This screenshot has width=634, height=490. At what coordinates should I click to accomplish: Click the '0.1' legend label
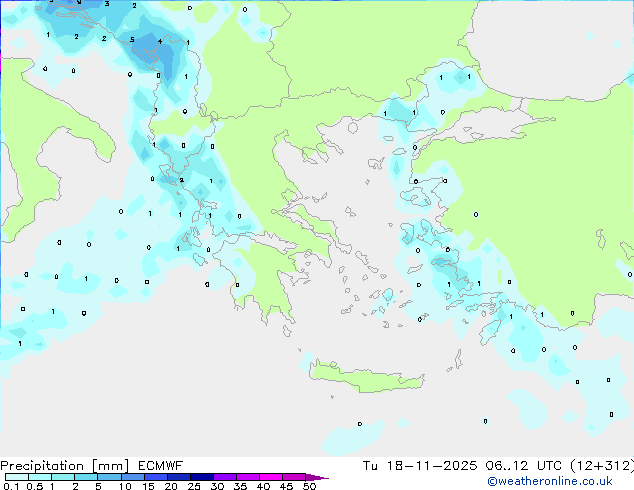click(x=11, y=486)
